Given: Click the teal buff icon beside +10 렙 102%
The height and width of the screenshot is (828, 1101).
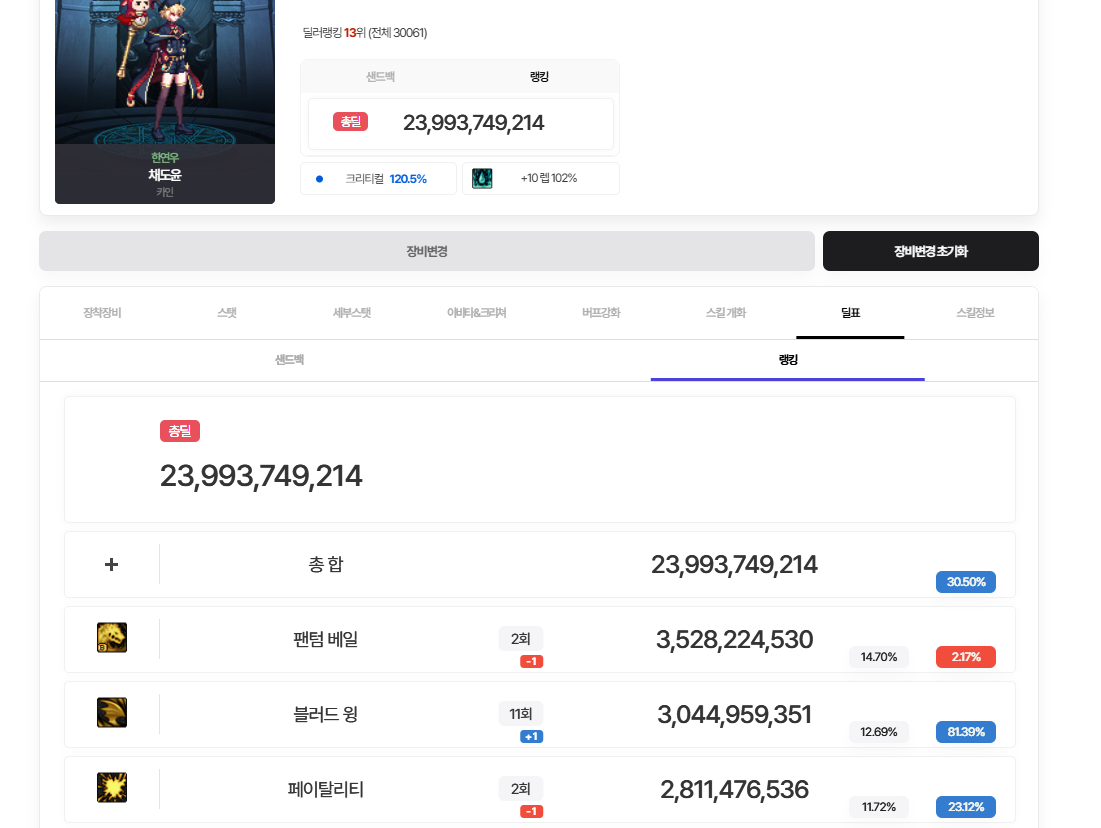Looking at the screenshot, I should (482, 178).
